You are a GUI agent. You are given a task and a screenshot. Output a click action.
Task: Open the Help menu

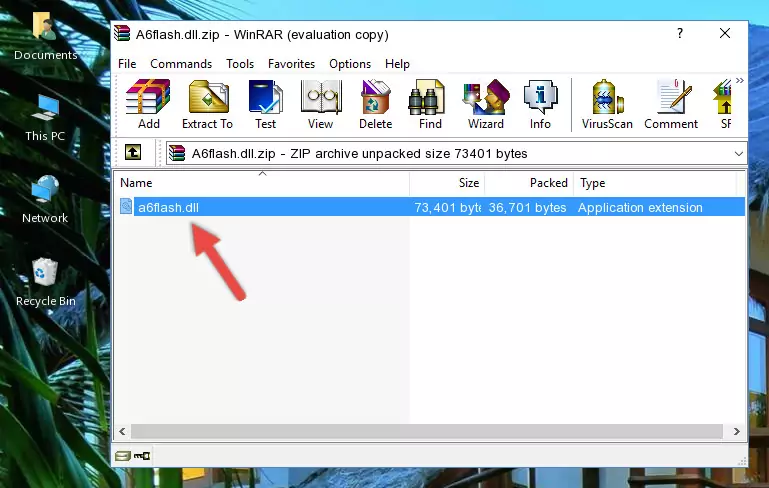[397, 64]
